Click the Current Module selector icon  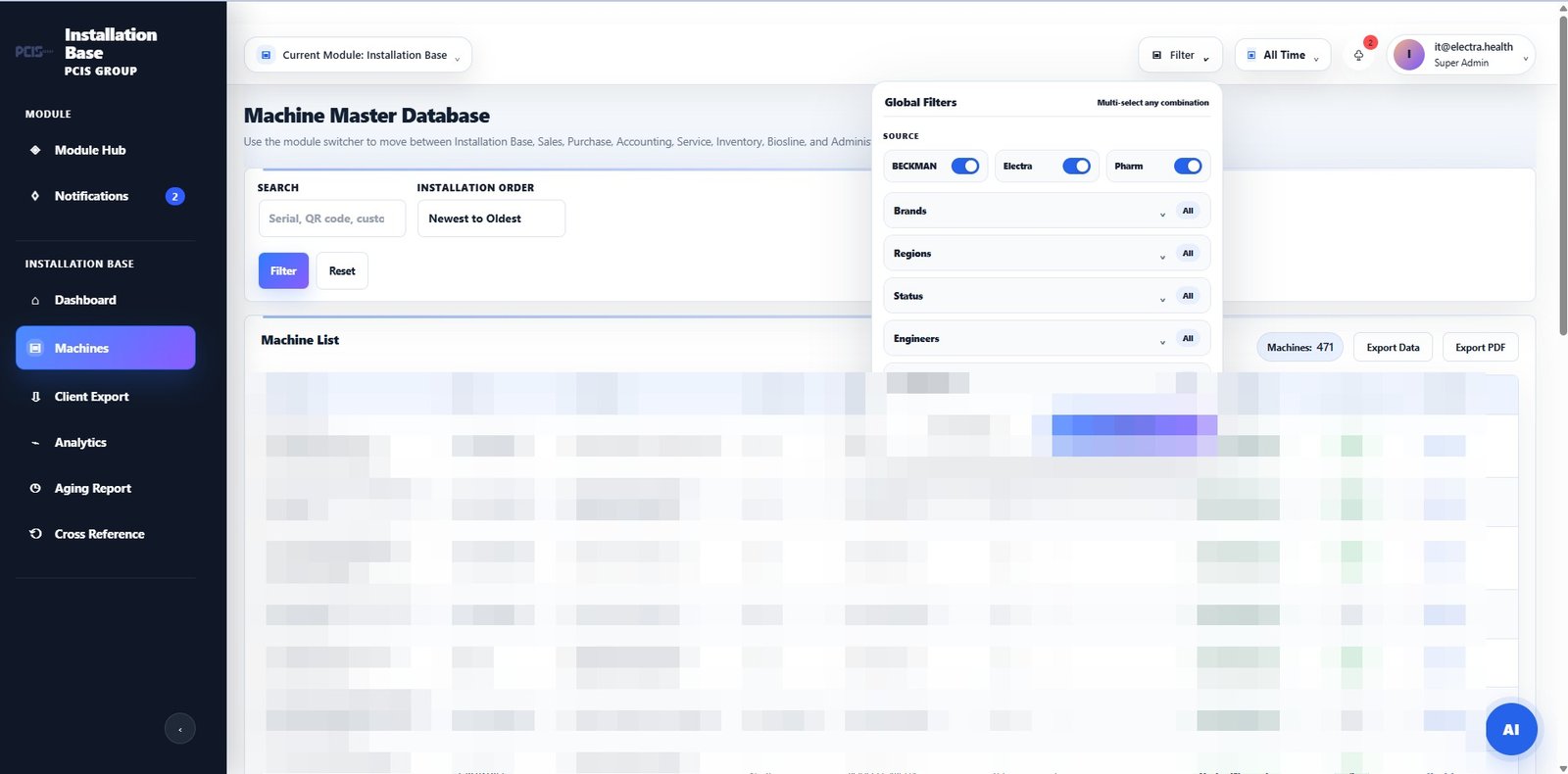[266, 55]
